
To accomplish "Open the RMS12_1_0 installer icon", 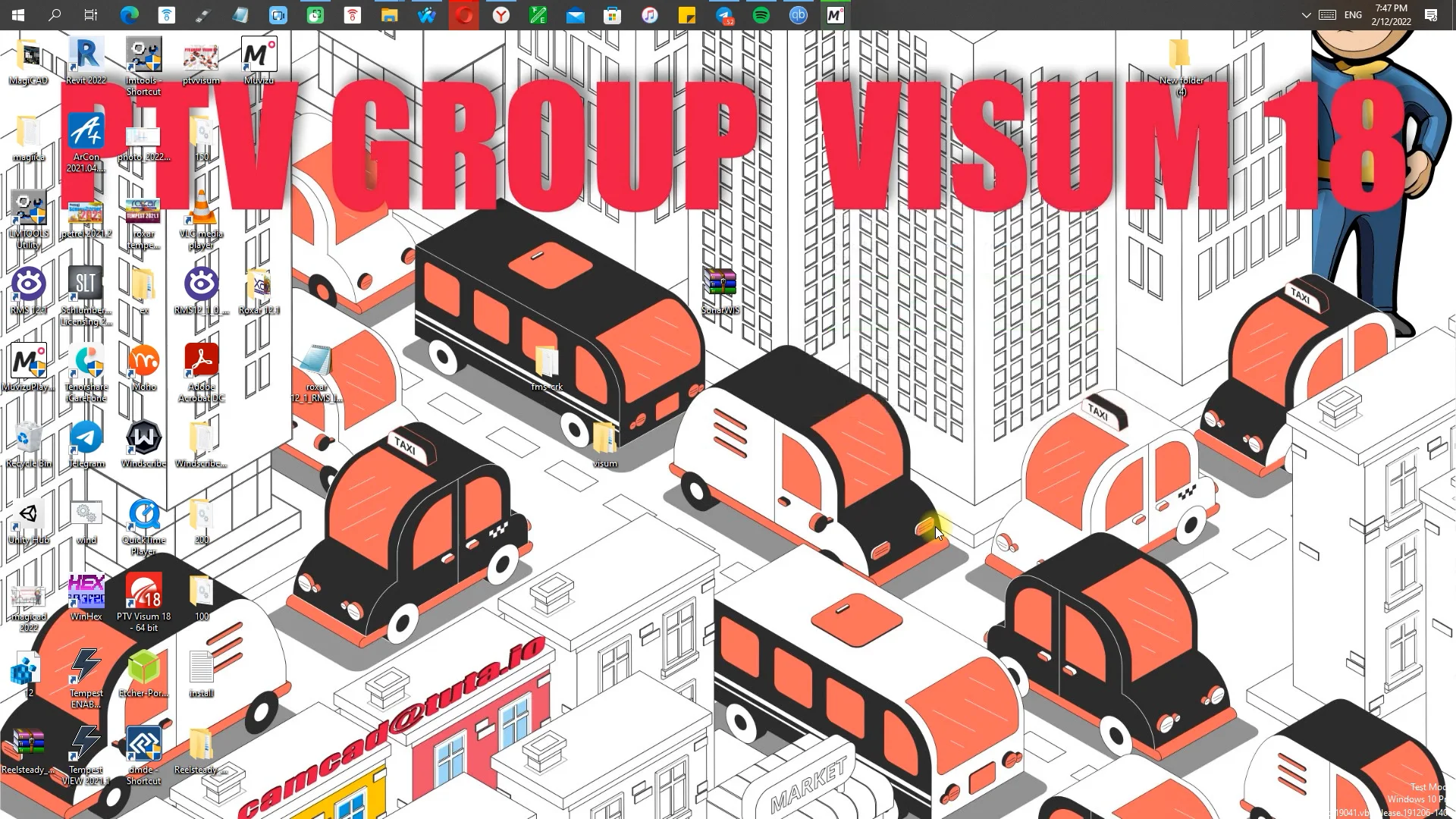I will pos(201,291).
